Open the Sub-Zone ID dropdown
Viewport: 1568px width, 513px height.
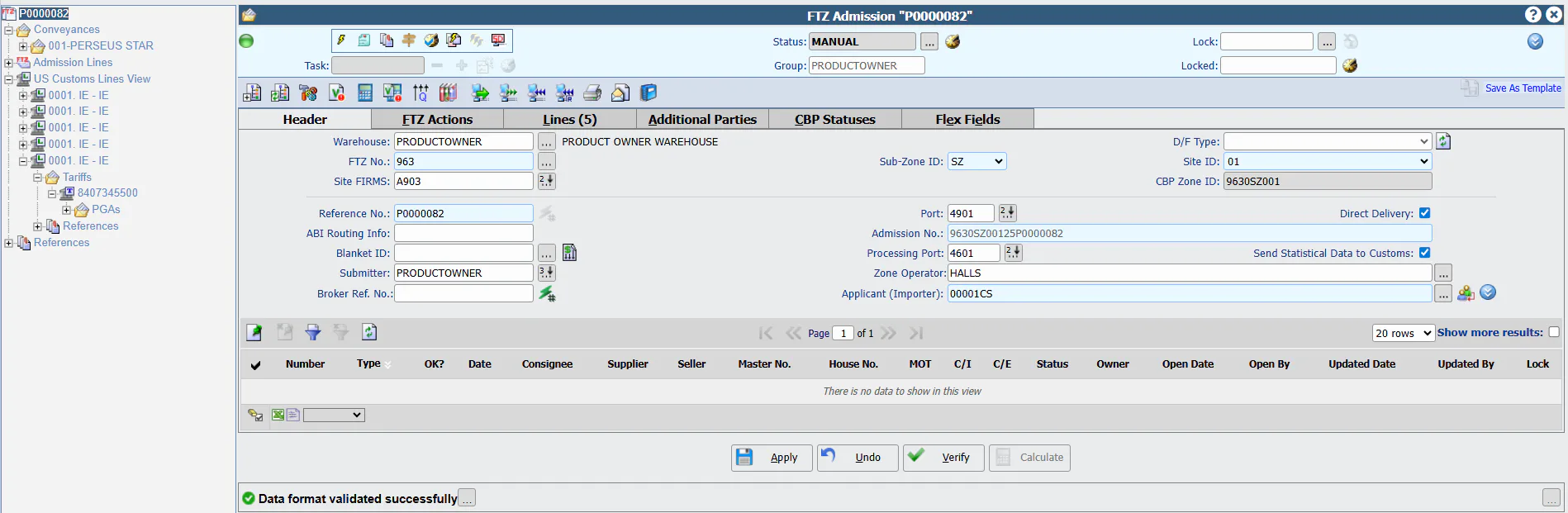coord(976,161)
